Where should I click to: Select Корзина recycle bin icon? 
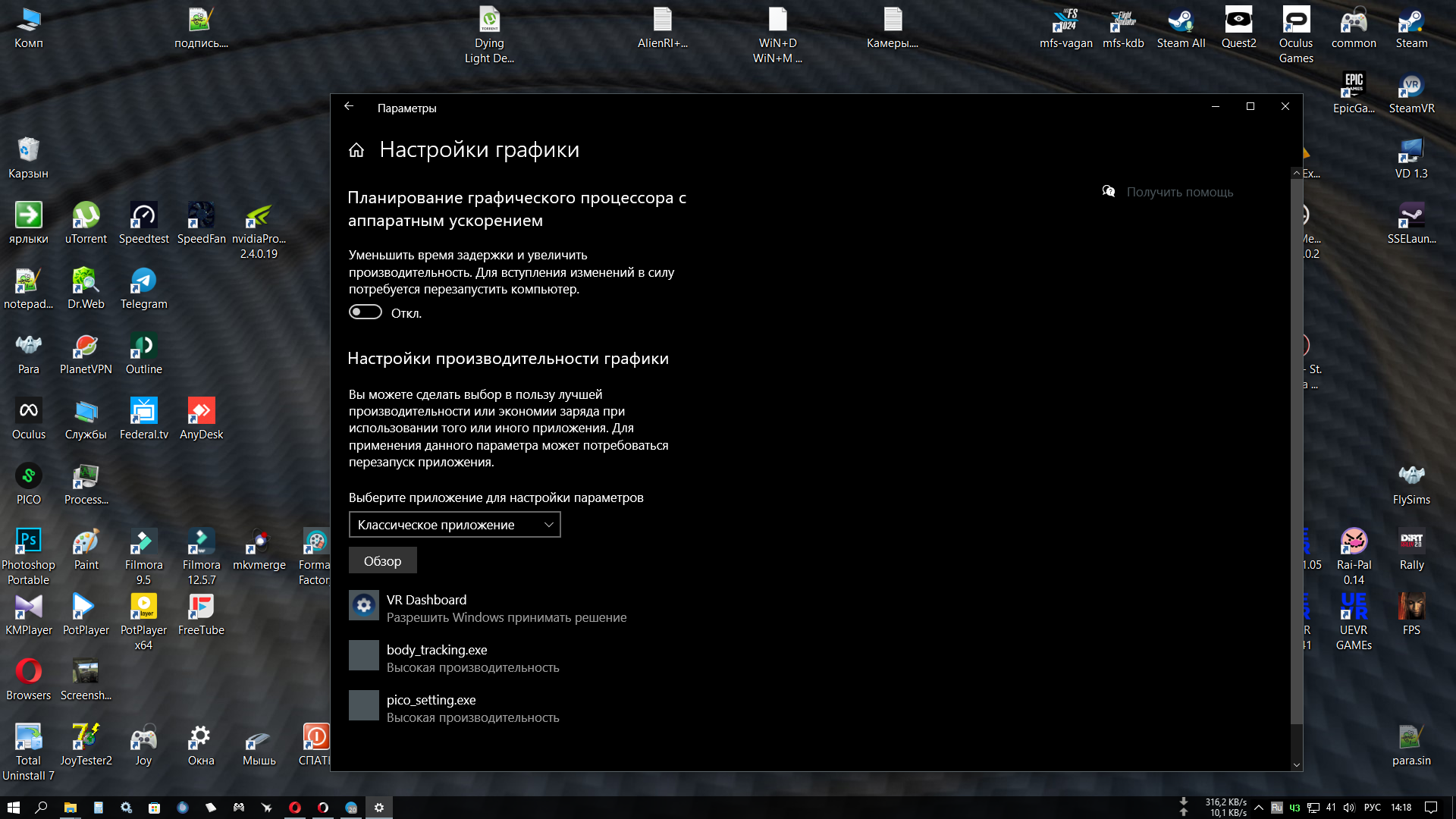click(29, 158)
